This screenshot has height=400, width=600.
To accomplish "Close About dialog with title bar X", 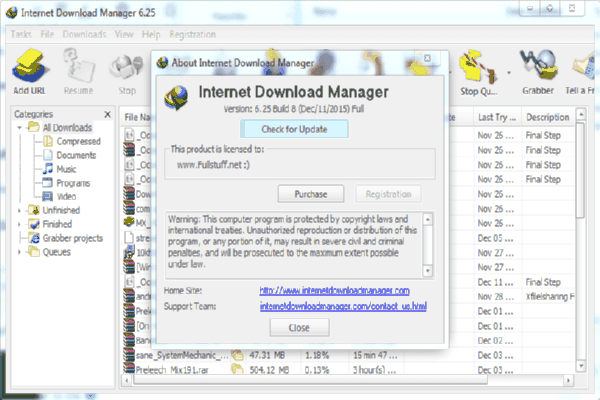I will 427,58.
